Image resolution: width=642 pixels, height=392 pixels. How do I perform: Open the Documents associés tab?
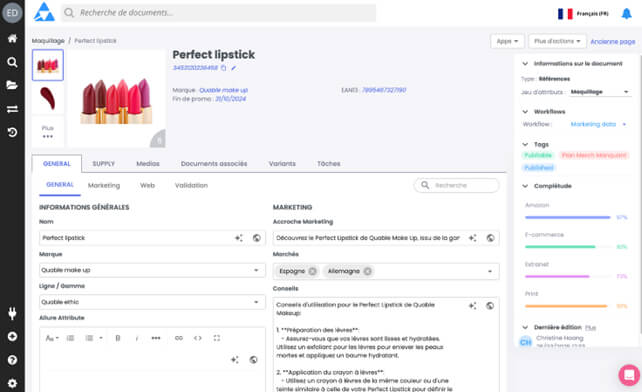pyautogui.click(x=214, y=163)
